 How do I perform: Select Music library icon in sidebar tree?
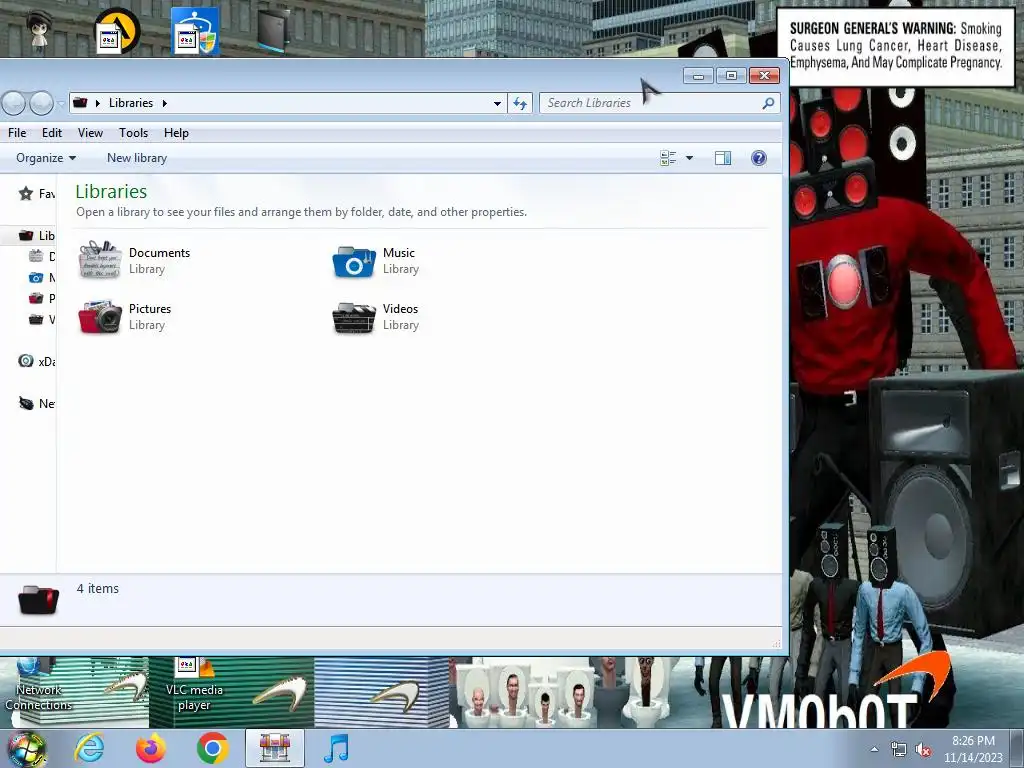pyautogui.click(x=36, y=278)
